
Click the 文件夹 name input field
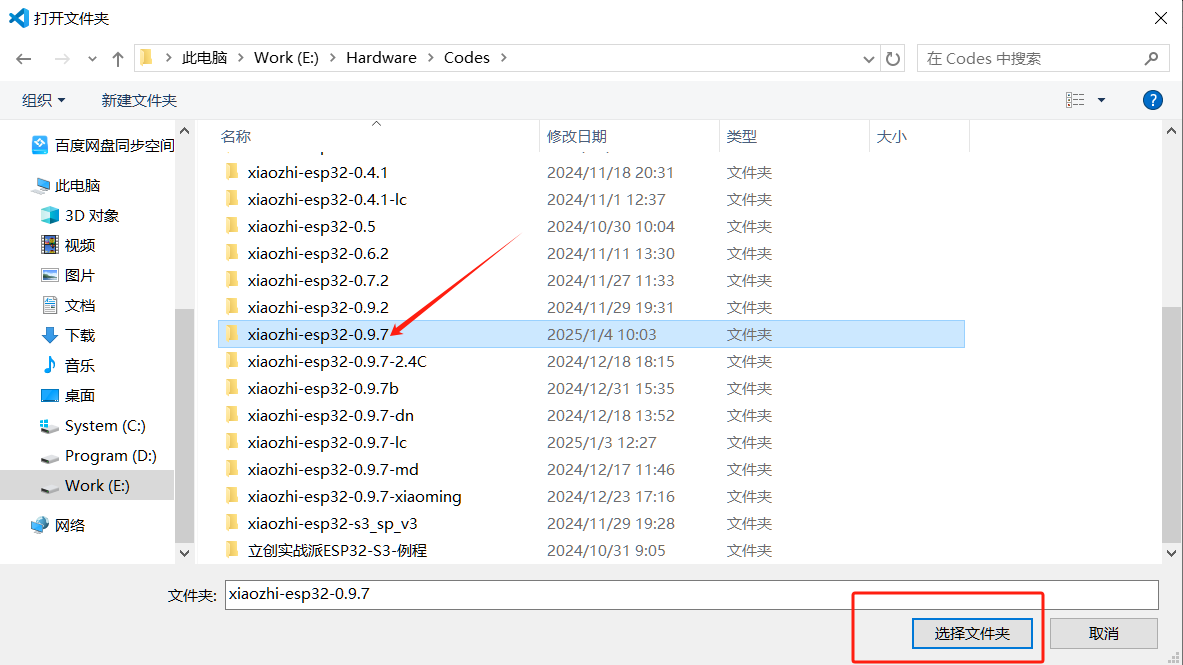(690, 594)
